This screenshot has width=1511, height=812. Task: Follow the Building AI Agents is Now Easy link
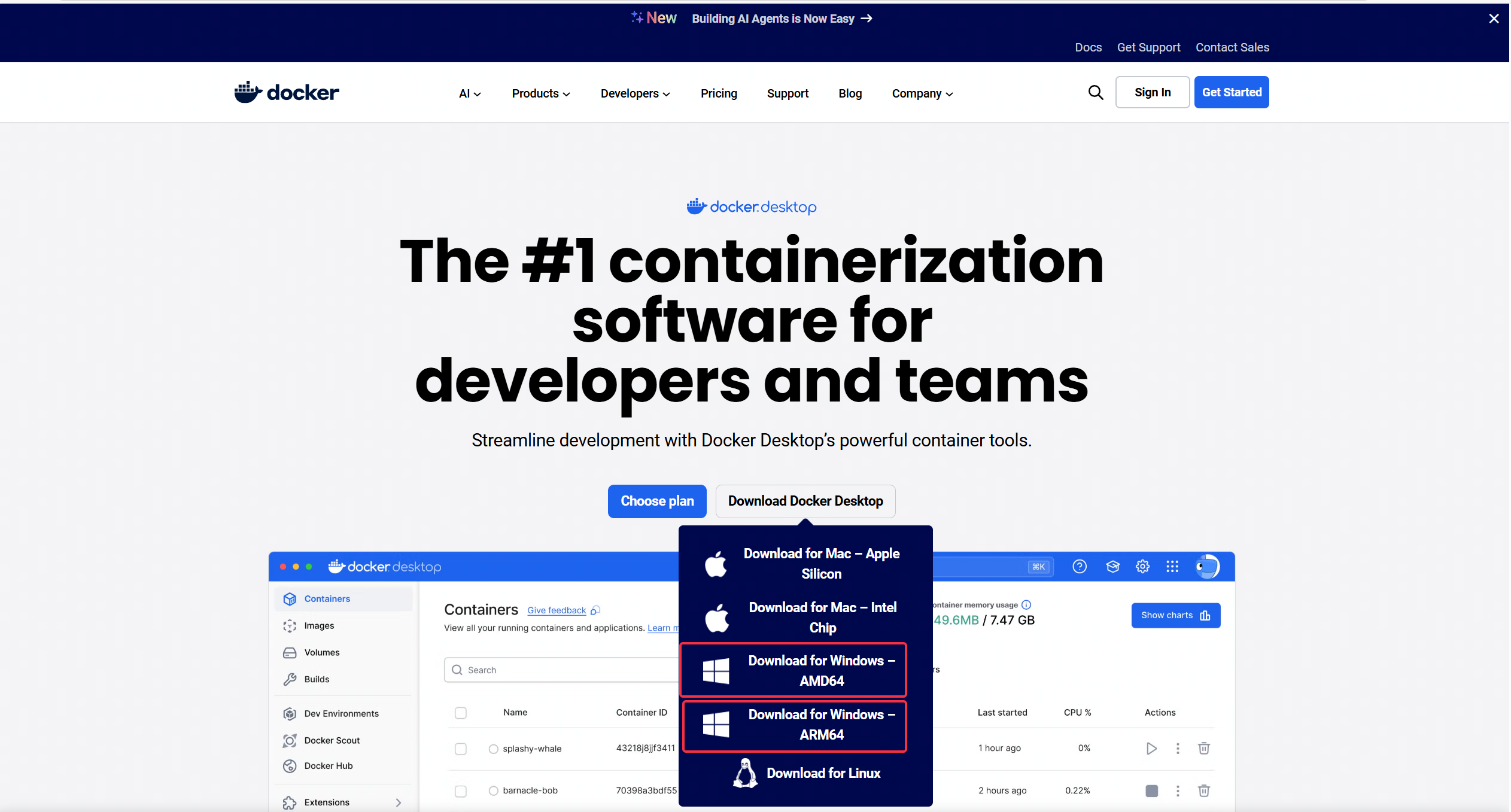(782, 19)
